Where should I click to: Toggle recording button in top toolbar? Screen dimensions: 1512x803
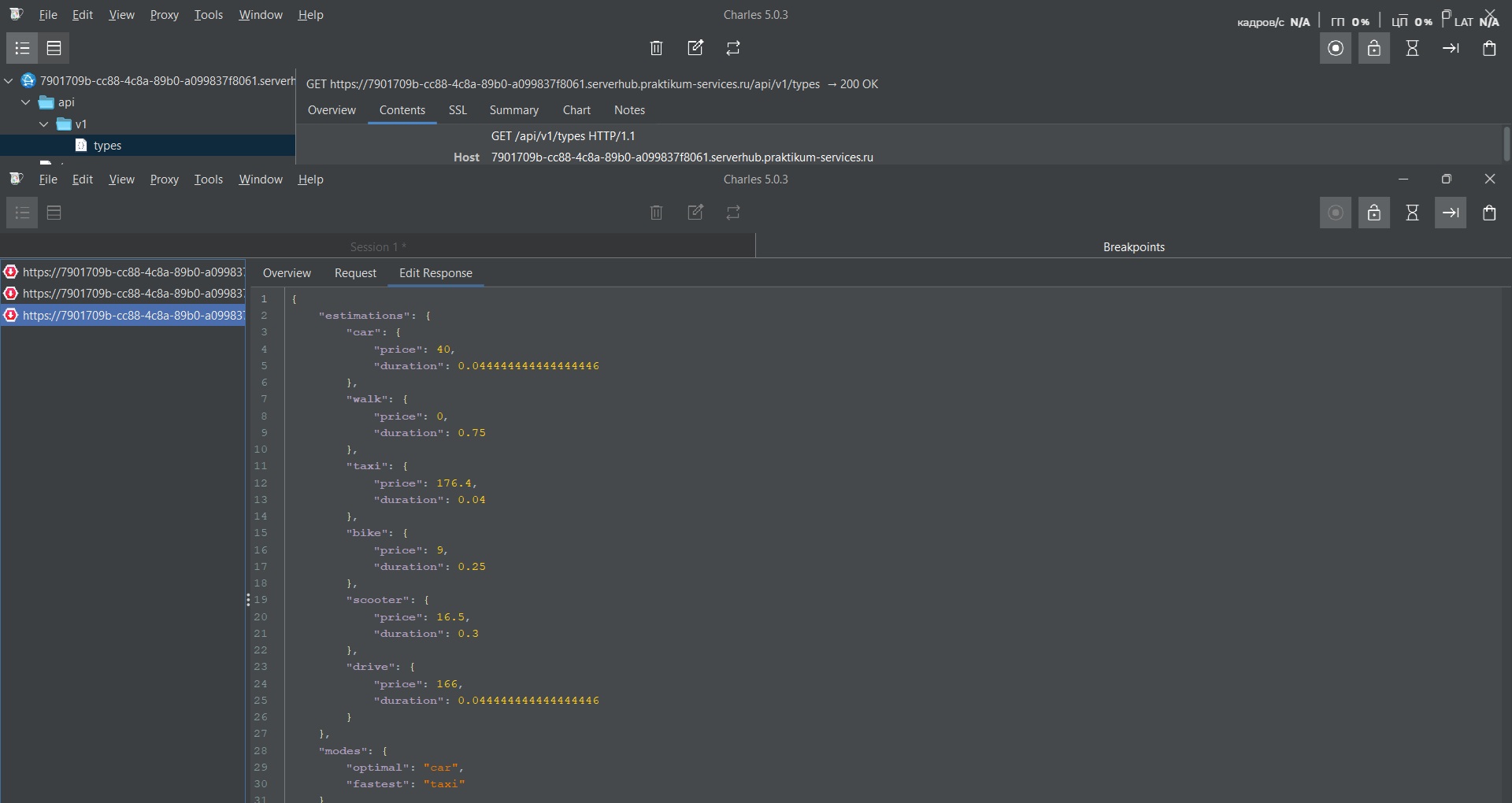[1336, 48]
